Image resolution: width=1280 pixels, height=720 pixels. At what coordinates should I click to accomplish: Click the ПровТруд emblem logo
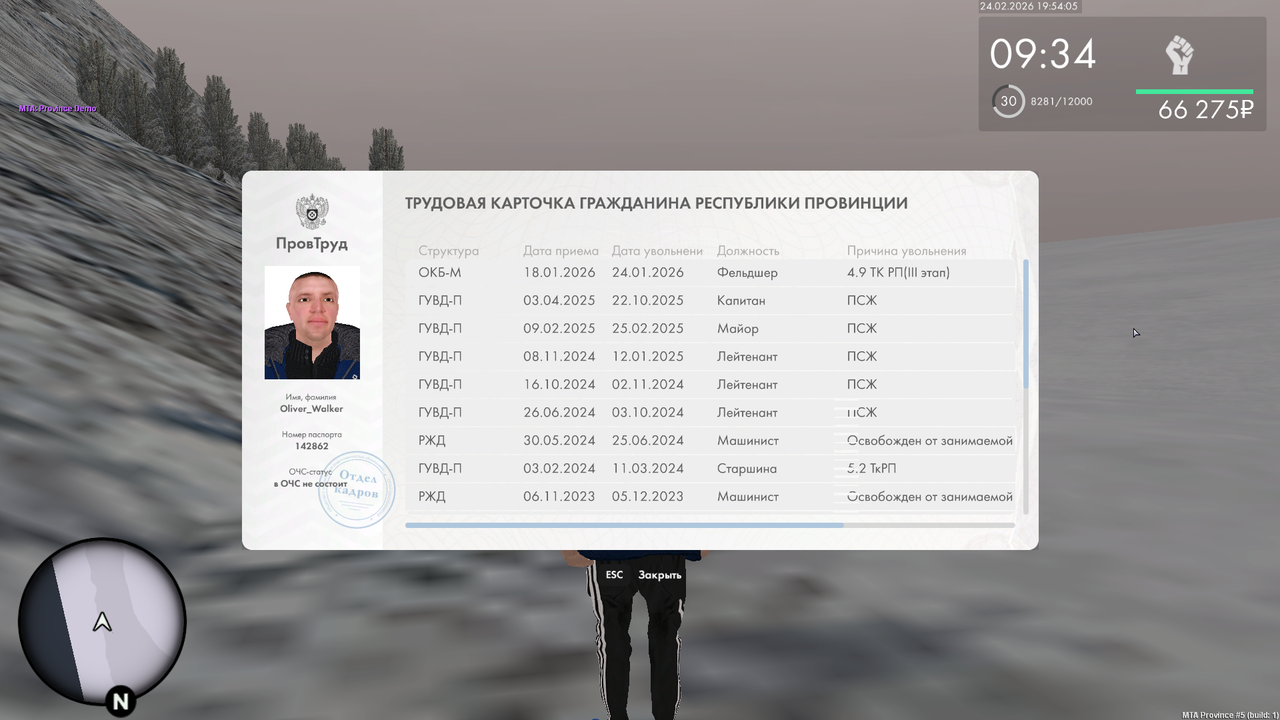(x=312, y=213)
